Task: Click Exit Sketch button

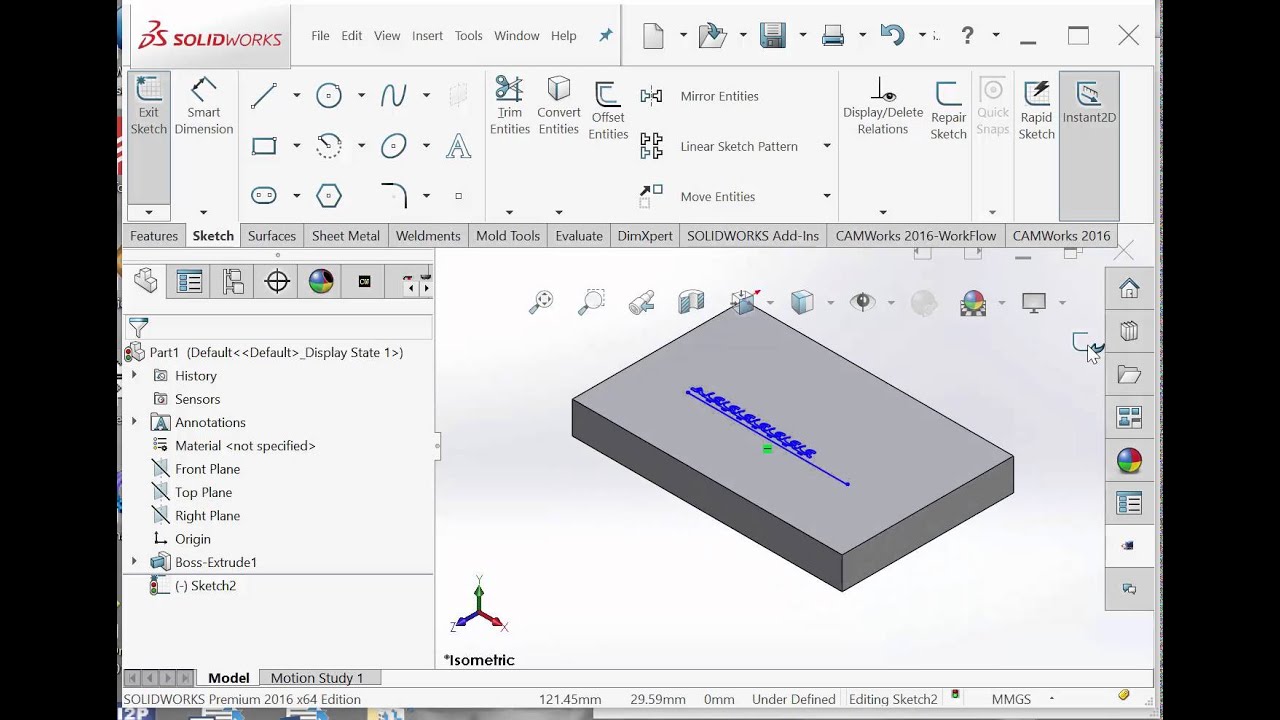Action: [148, 107]
